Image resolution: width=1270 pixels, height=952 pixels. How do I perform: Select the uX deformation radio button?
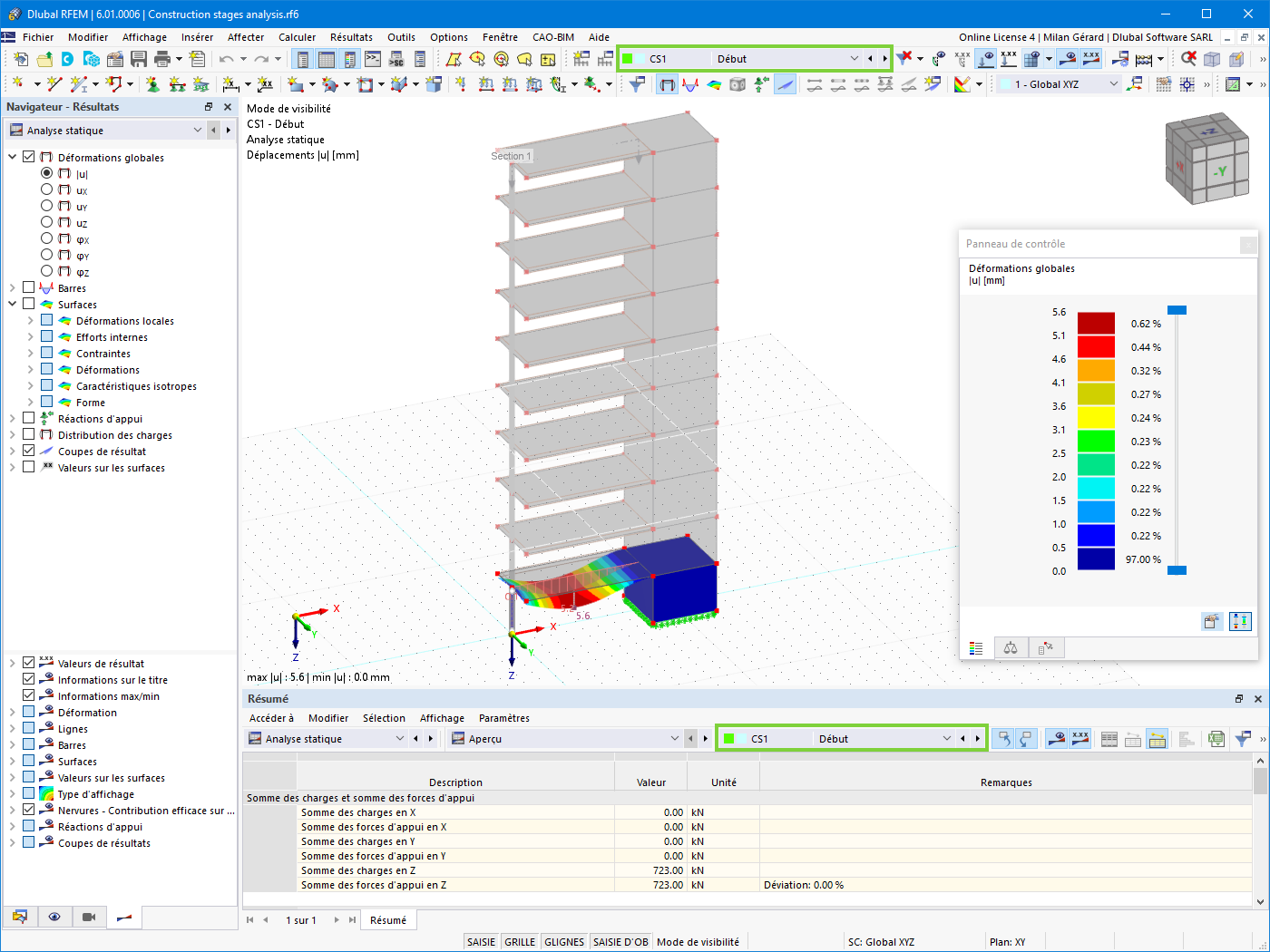tap(47, 189)
